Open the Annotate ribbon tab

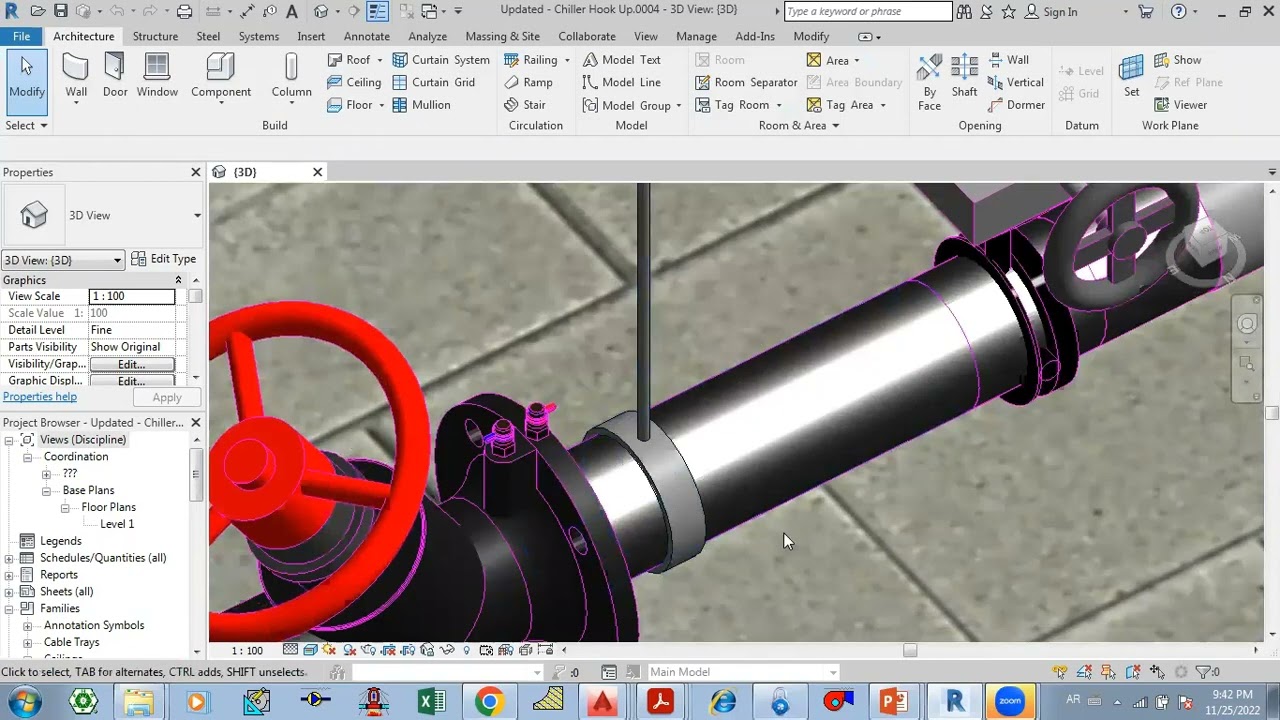[367, 36]
